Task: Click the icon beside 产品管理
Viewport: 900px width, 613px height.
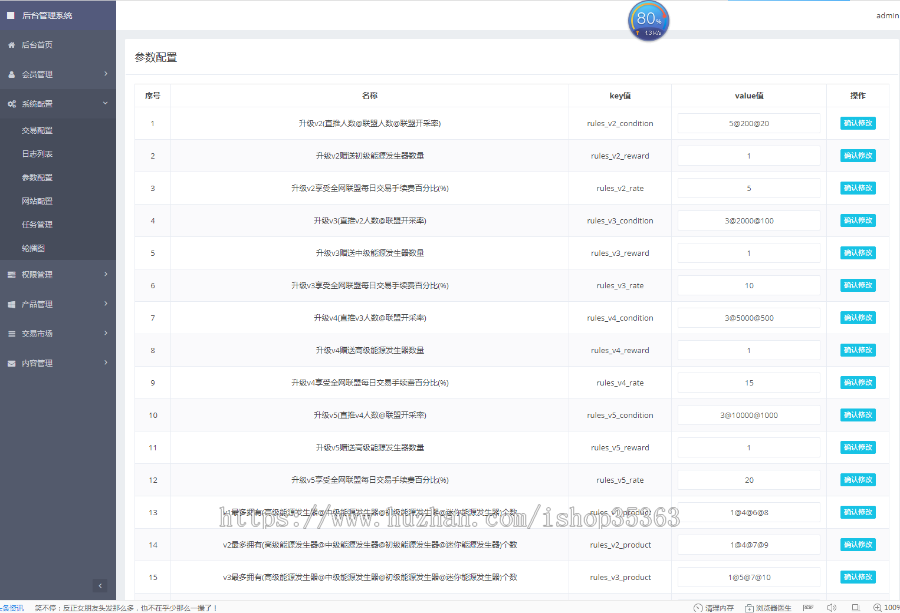Action: (x=11, y=304)
